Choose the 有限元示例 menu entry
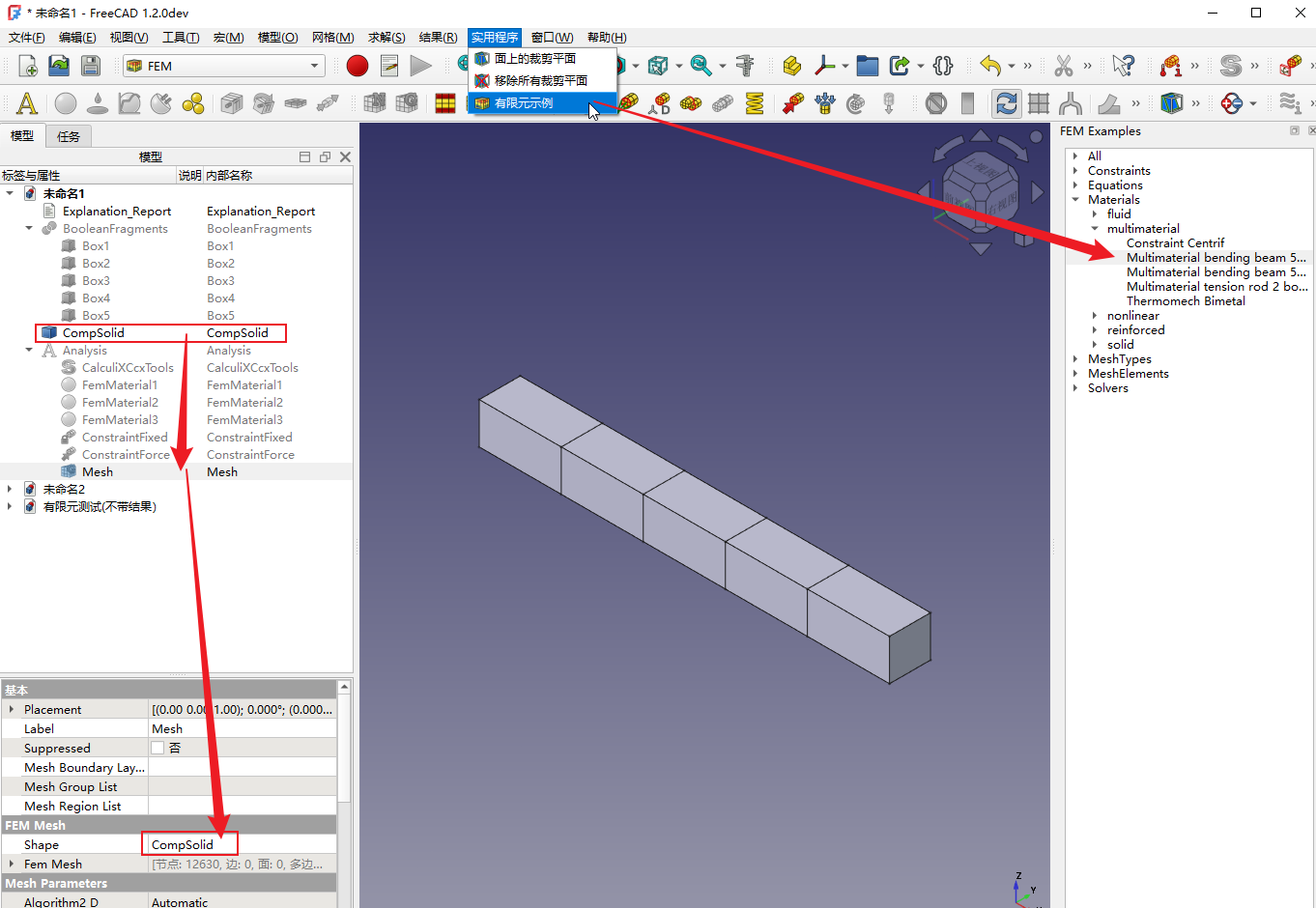1316x908 pixels. tap(524, 103)
